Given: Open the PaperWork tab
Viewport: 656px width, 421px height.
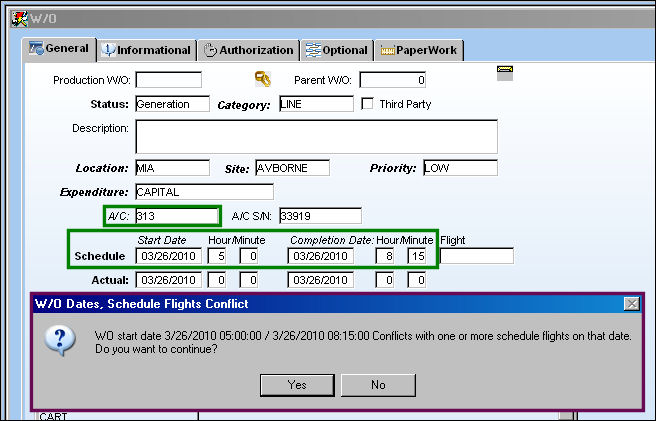Looking at the screenshot, I should (419, 50).
